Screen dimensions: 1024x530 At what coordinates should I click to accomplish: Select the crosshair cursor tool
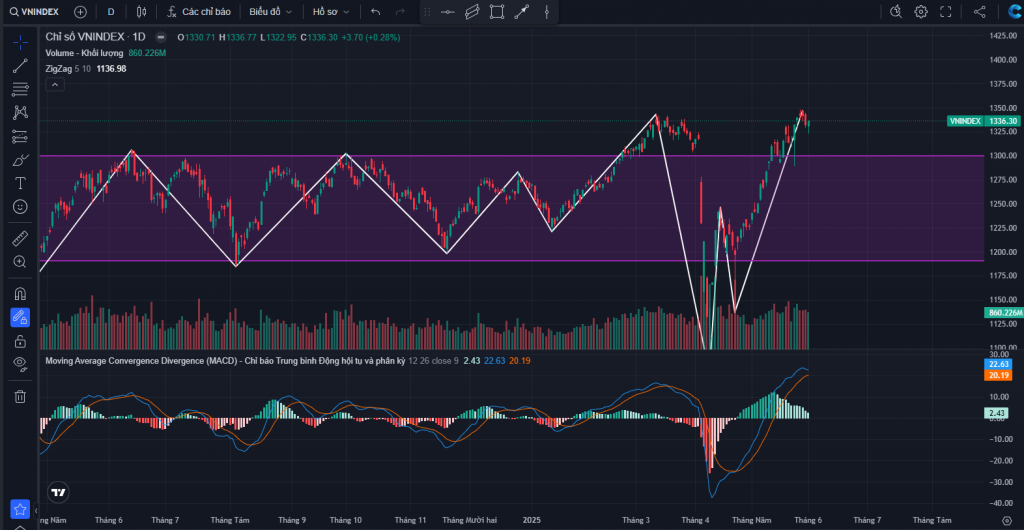(20, 43)
